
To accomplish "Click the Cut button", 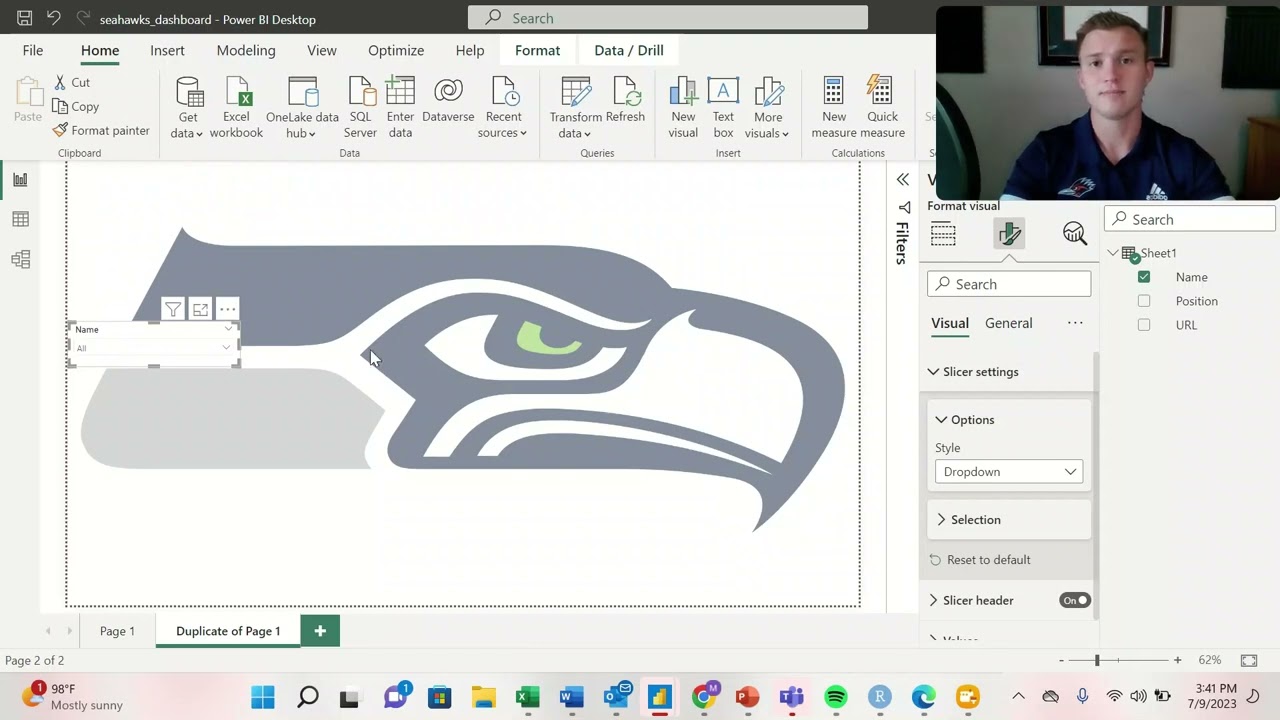I will [72, 82].
